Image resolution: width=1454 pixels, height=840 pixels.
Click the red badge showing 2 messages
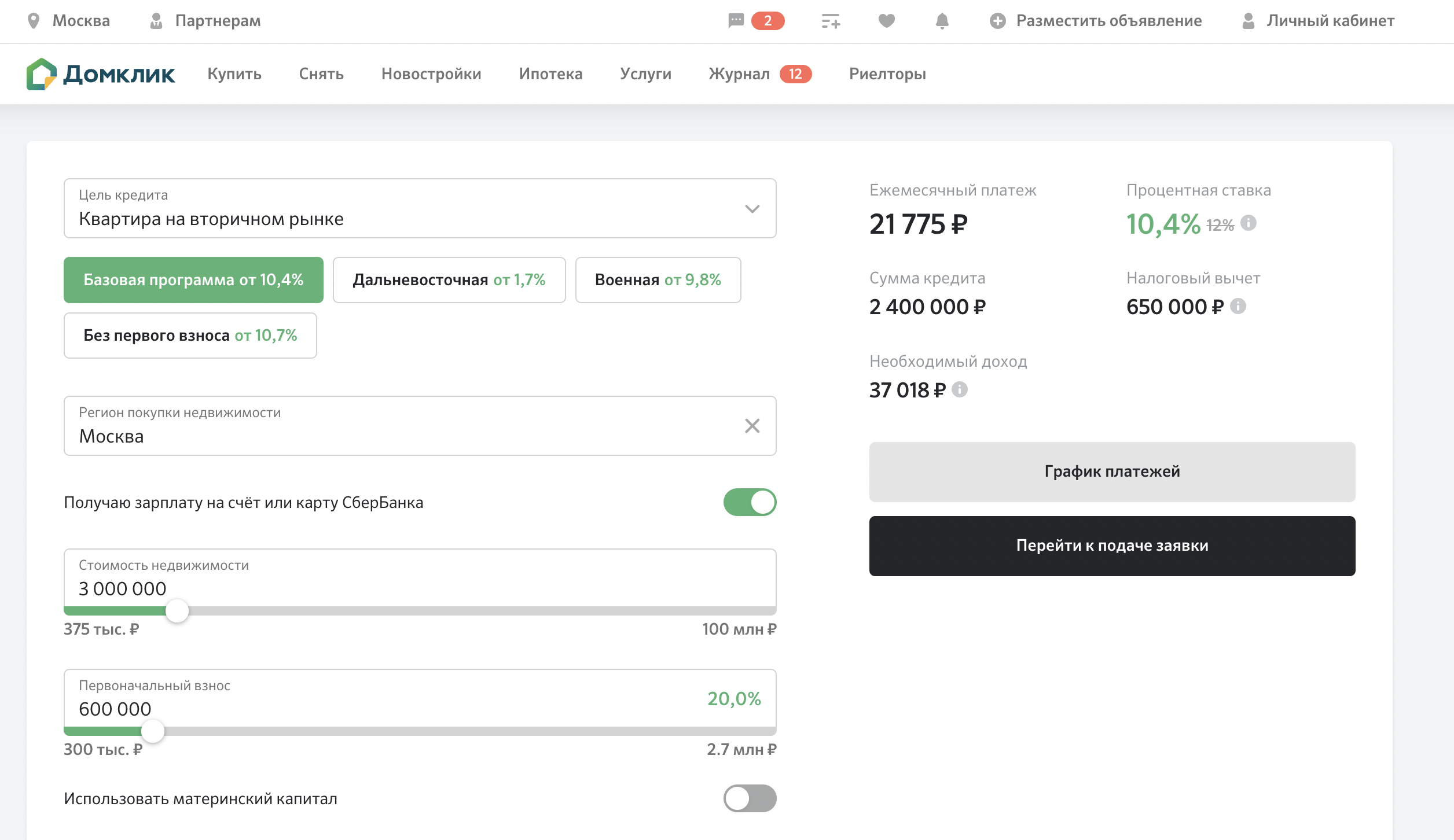(768, 21)
